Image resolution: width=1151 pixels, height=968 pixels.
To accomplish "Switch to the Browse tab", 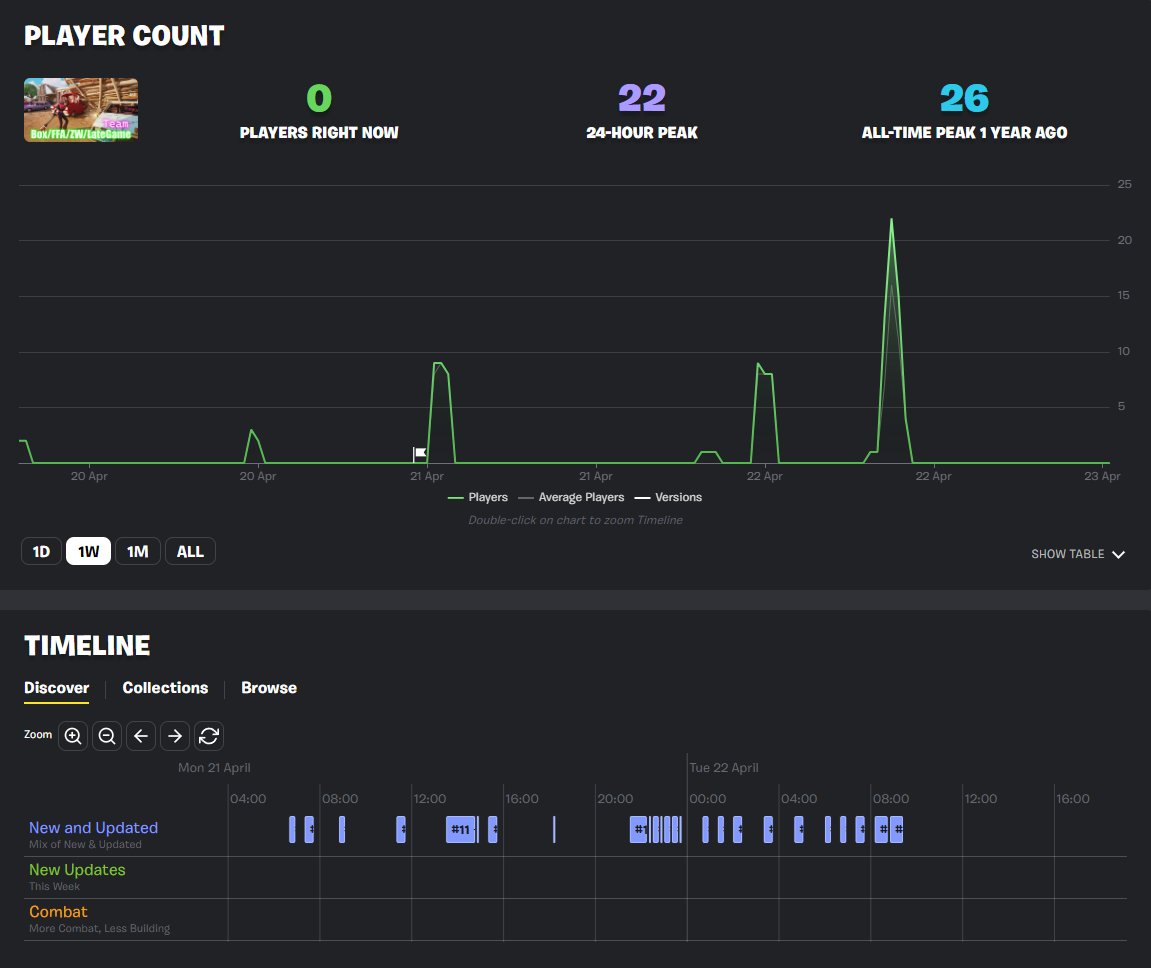I will point(269,688).
